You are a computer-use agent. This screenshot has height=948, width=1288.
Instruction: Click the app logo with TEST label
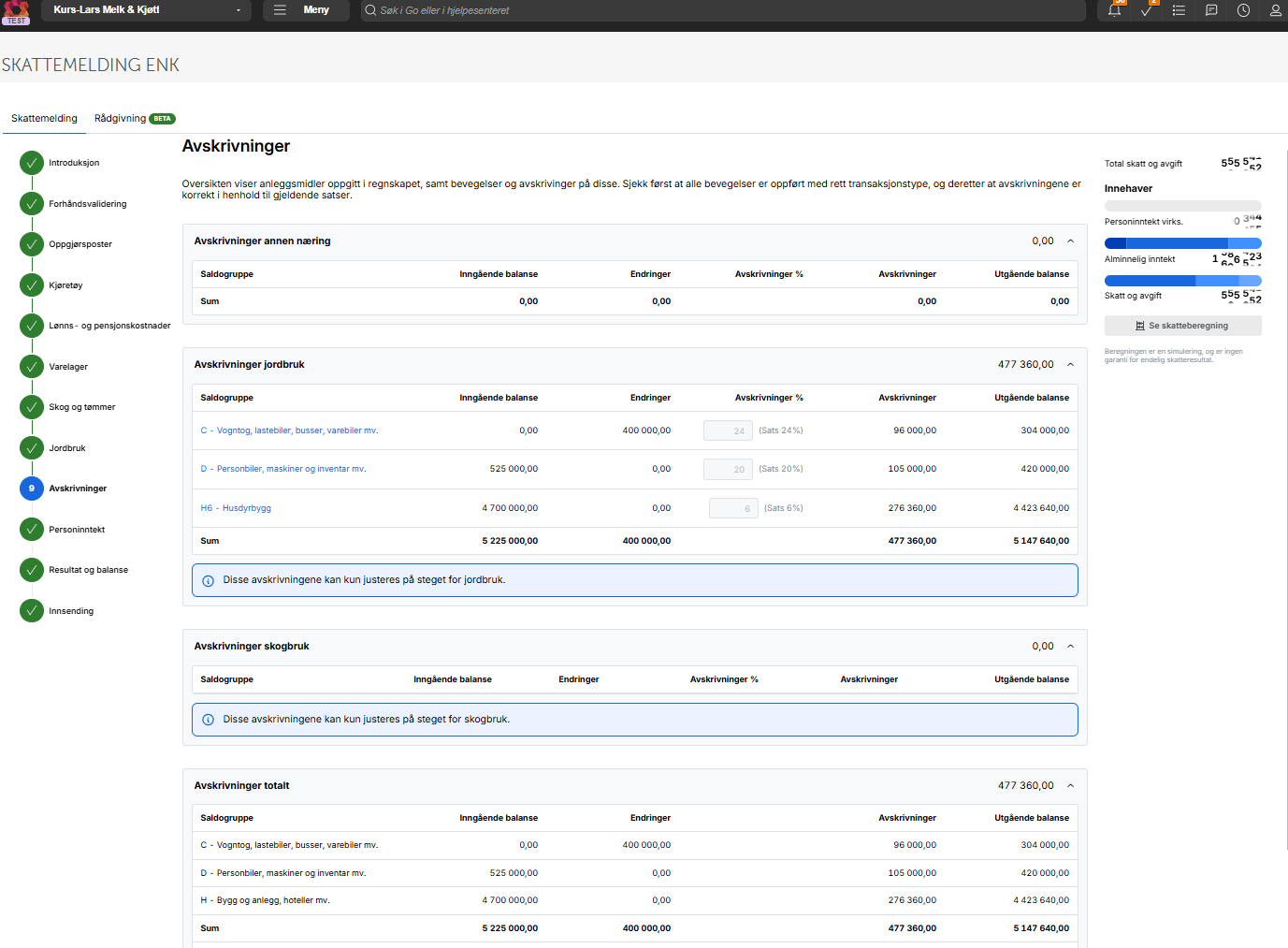tap(17, 12)
